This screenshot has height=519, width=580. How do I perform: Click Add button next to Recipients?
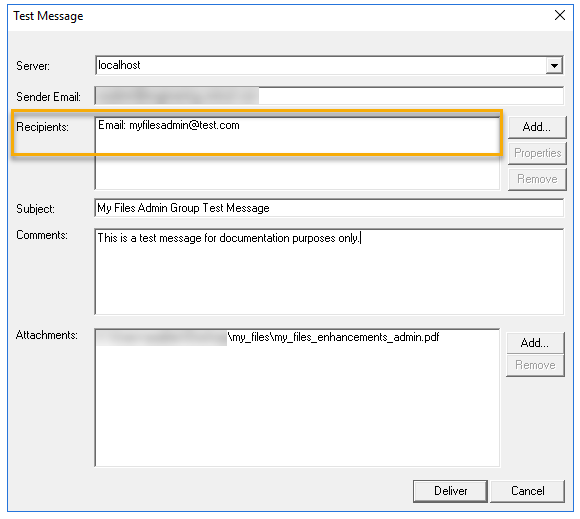tap(537, 127)
